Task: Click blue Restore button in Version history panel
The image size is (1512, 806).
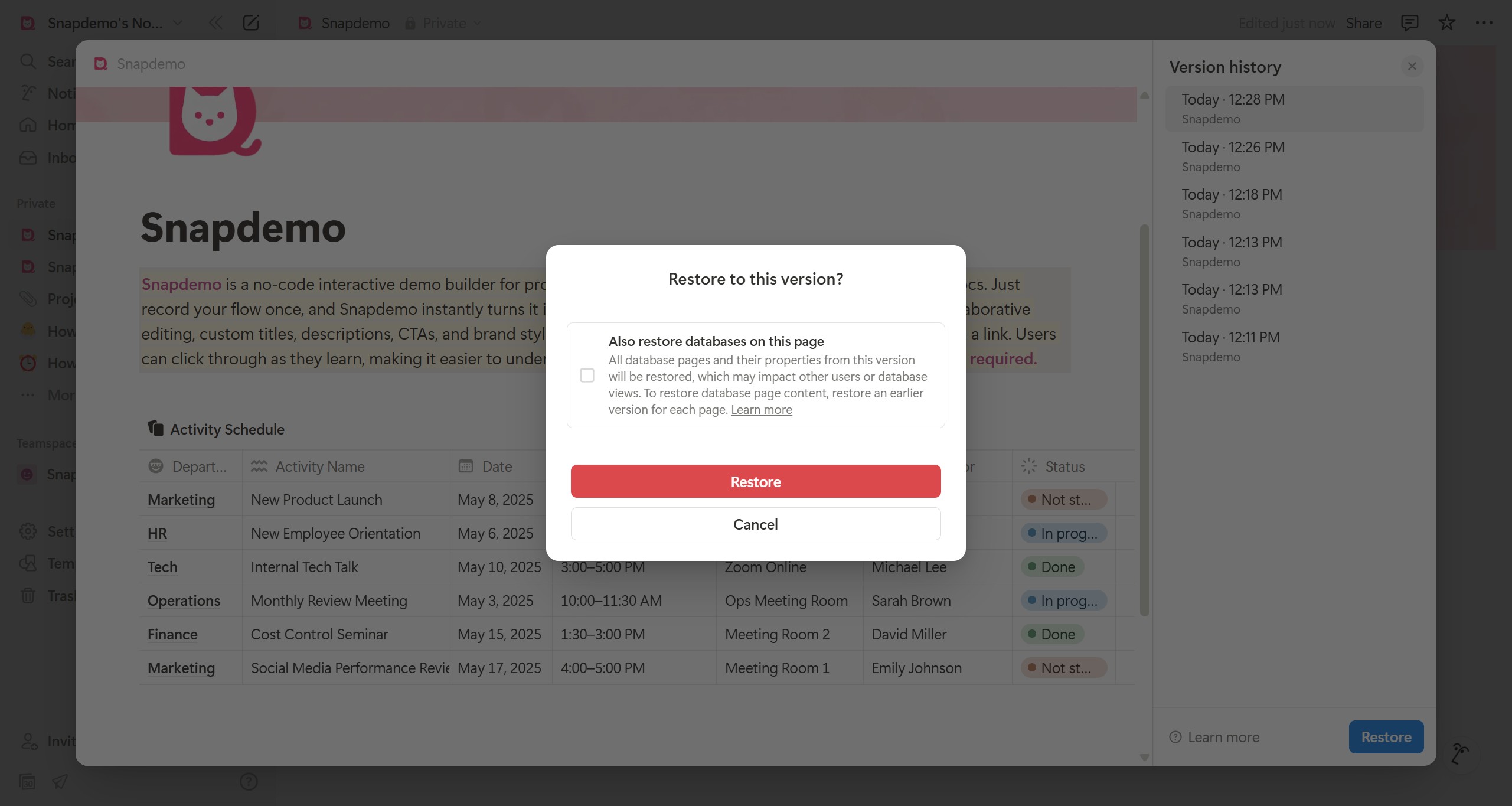Action: [x=1386, y=737]
